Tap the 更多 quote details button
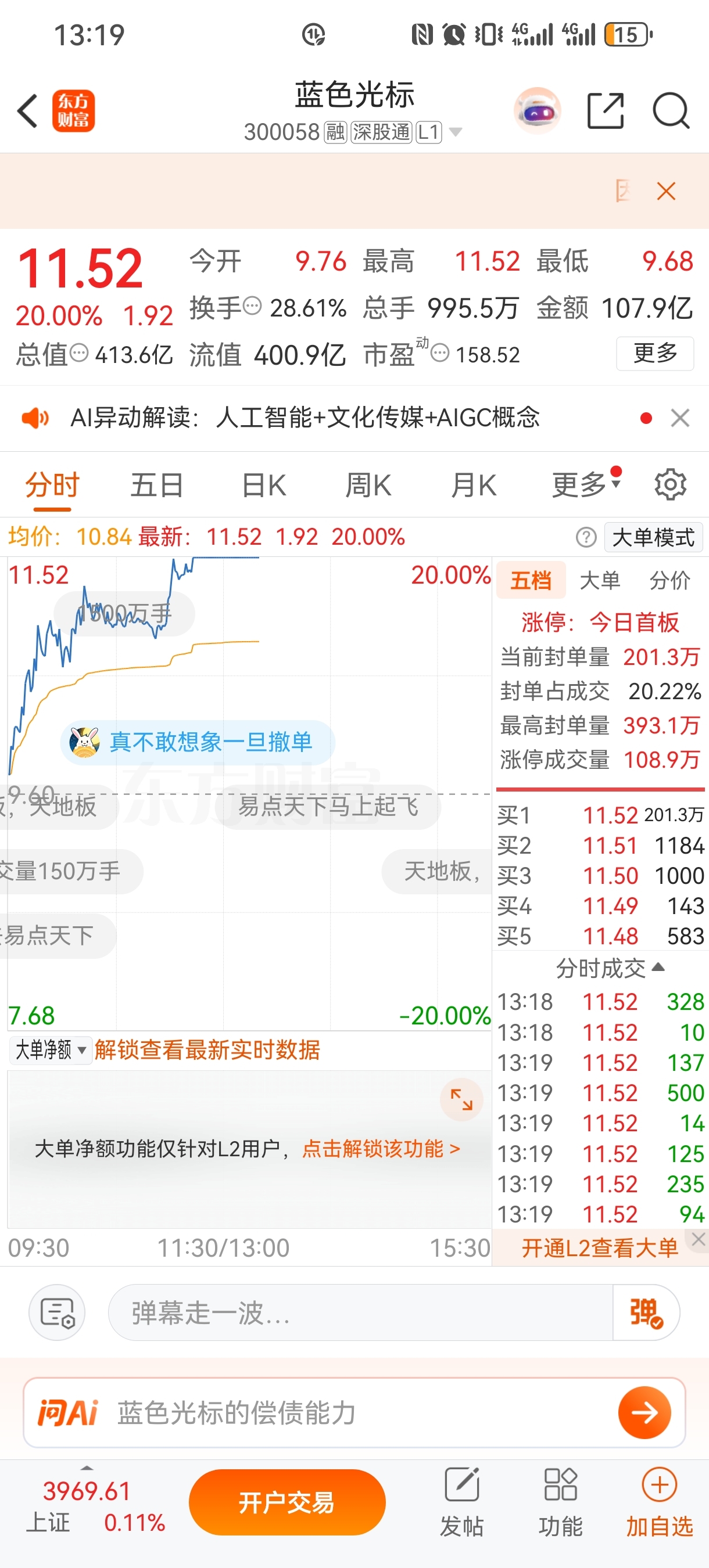Screen dimensions: 709x1568 tap(655, 353)
